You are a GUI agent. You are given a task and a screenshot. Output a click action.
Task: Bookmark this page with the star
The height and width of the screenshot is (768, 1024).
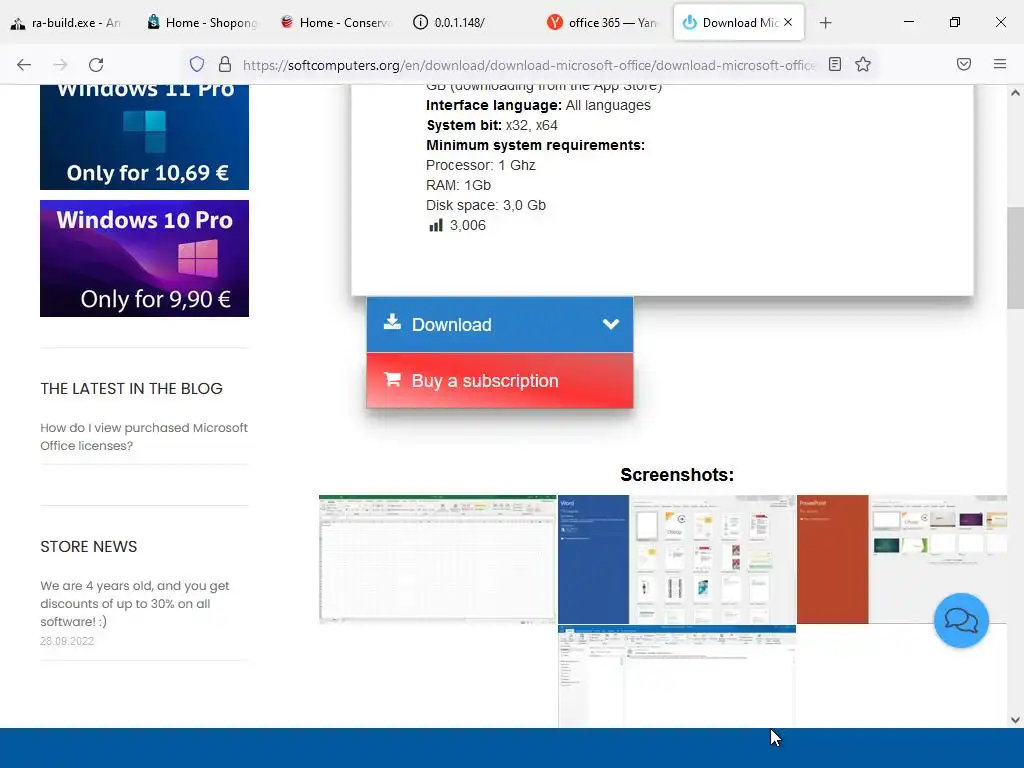coord(863,64)
